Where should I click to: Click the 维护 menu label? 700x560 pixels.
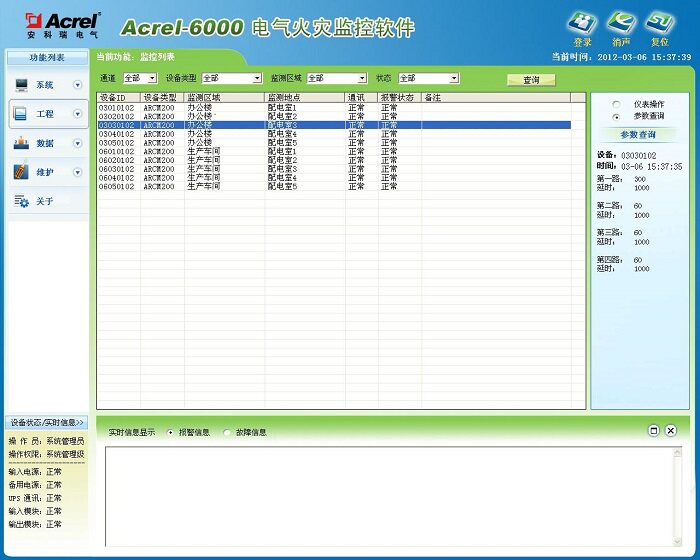pos(45,172)
